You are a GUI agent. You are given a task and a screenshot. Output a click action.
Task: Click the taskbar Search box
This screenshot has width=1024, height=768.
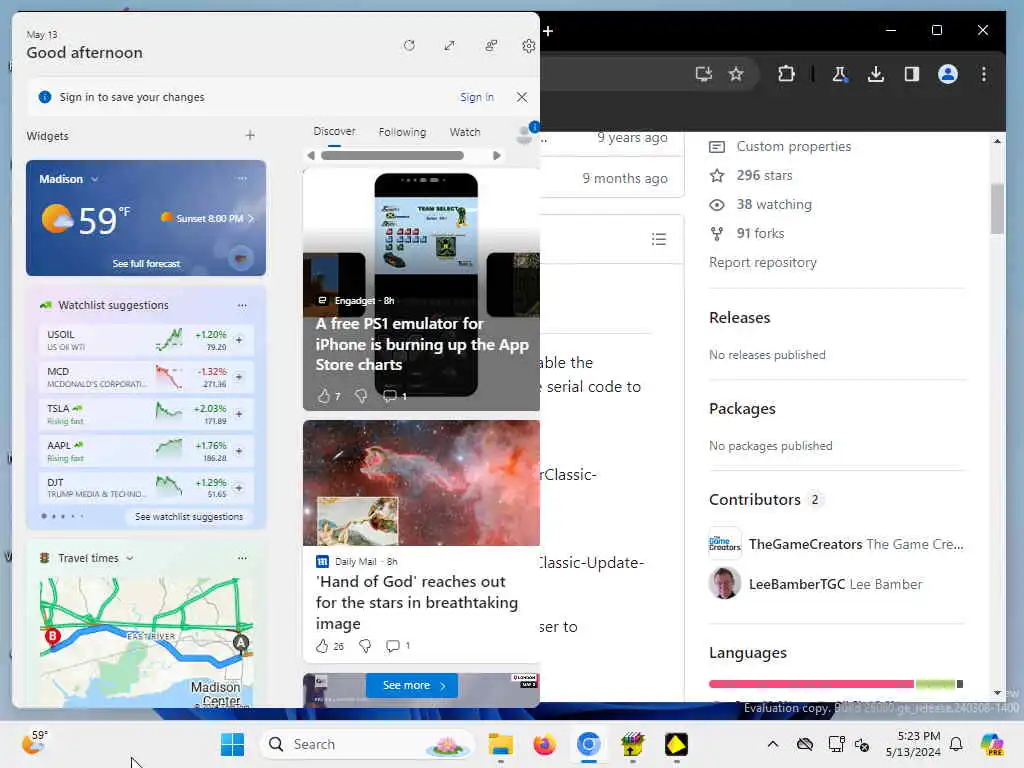[368, 744]
